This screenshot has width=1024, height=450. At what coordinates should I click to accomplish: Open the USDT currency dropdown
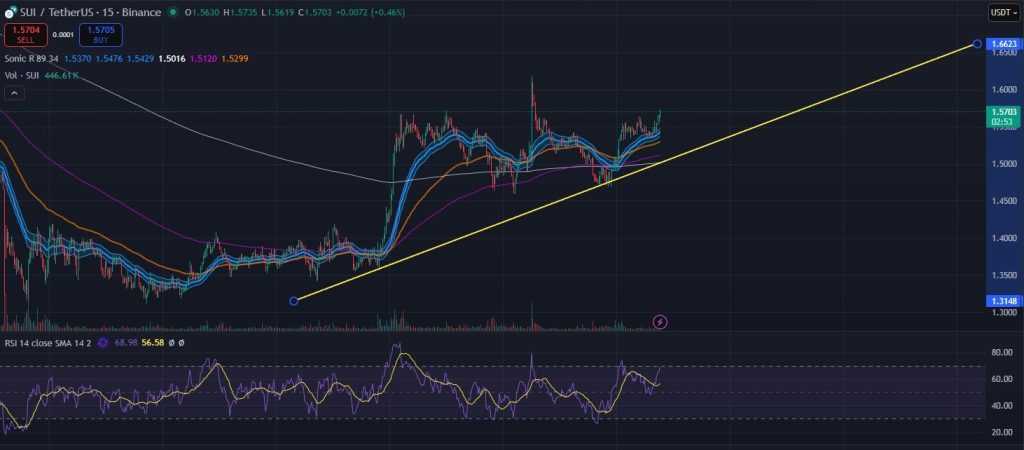[1000, 13]
